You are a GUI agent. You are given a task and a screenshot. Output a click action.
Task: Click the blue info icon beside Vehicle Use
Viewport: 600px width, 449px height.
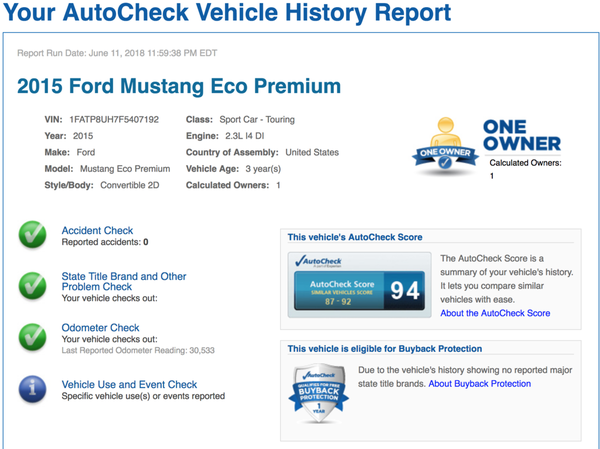(33, 389)
